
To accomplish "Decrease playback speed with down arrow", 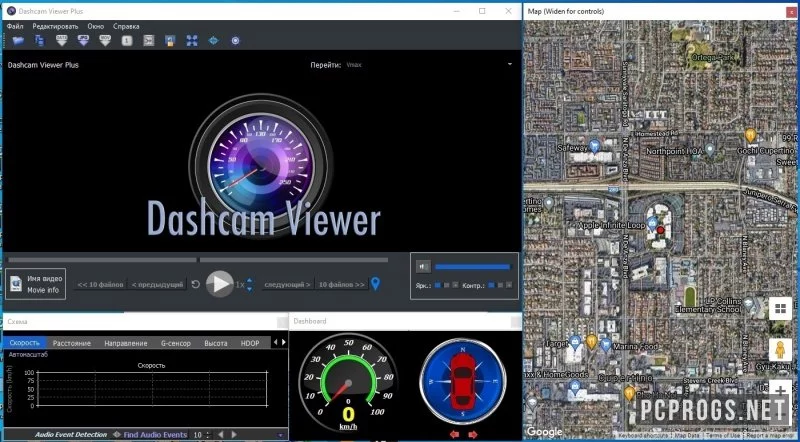I will pyautogui.click(x=249, y=289).
